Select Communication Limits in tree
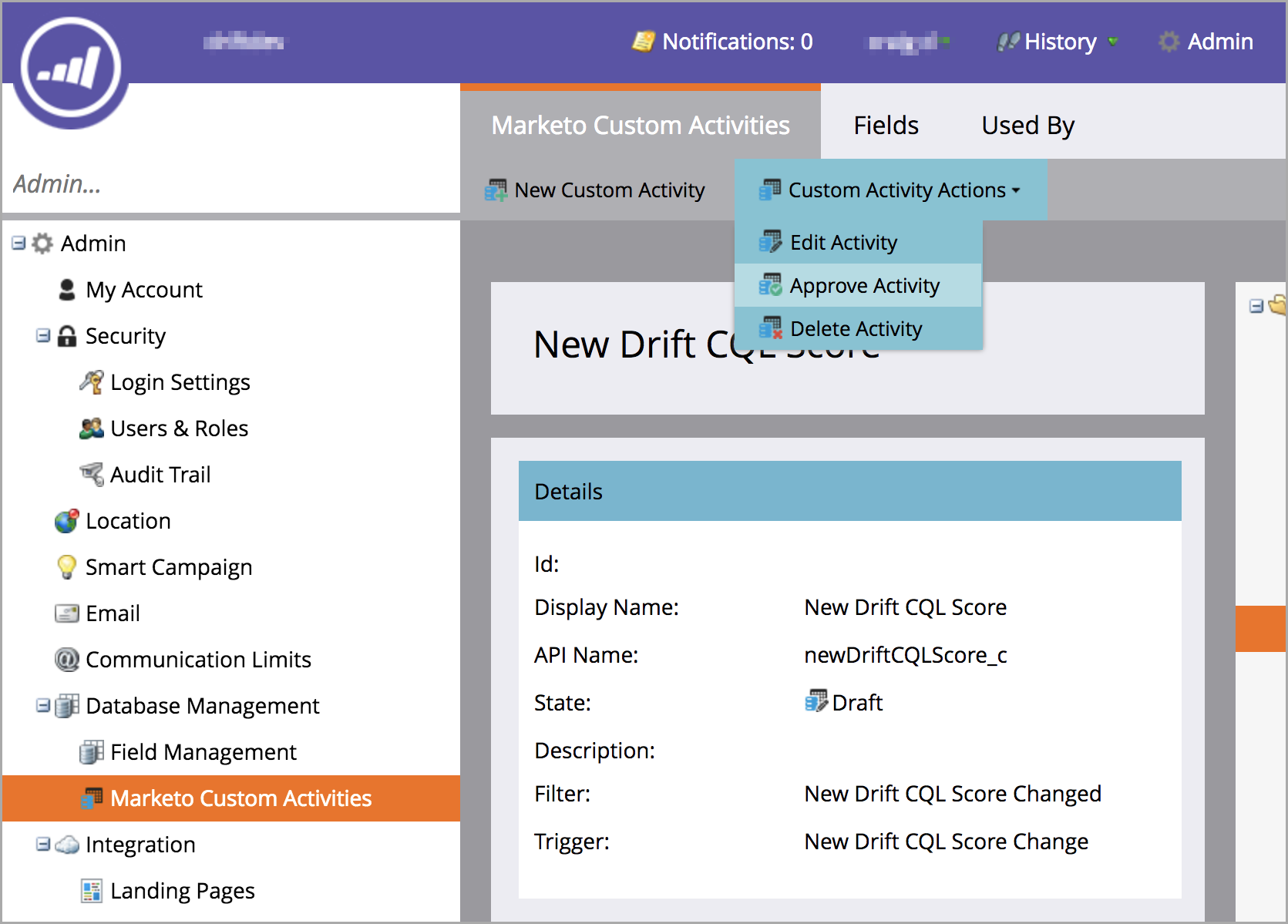The width and height of the screenshot is (1288, 924). click(x=198, y=660)
